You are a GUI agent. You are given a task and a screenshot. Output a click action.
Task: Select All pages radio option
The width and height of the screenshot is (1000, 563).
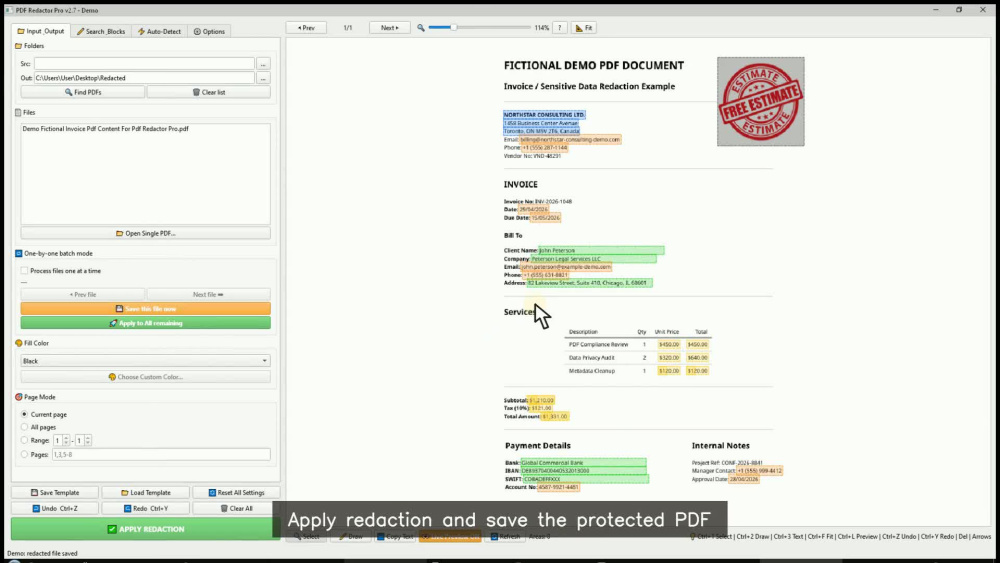click(25, 427)
